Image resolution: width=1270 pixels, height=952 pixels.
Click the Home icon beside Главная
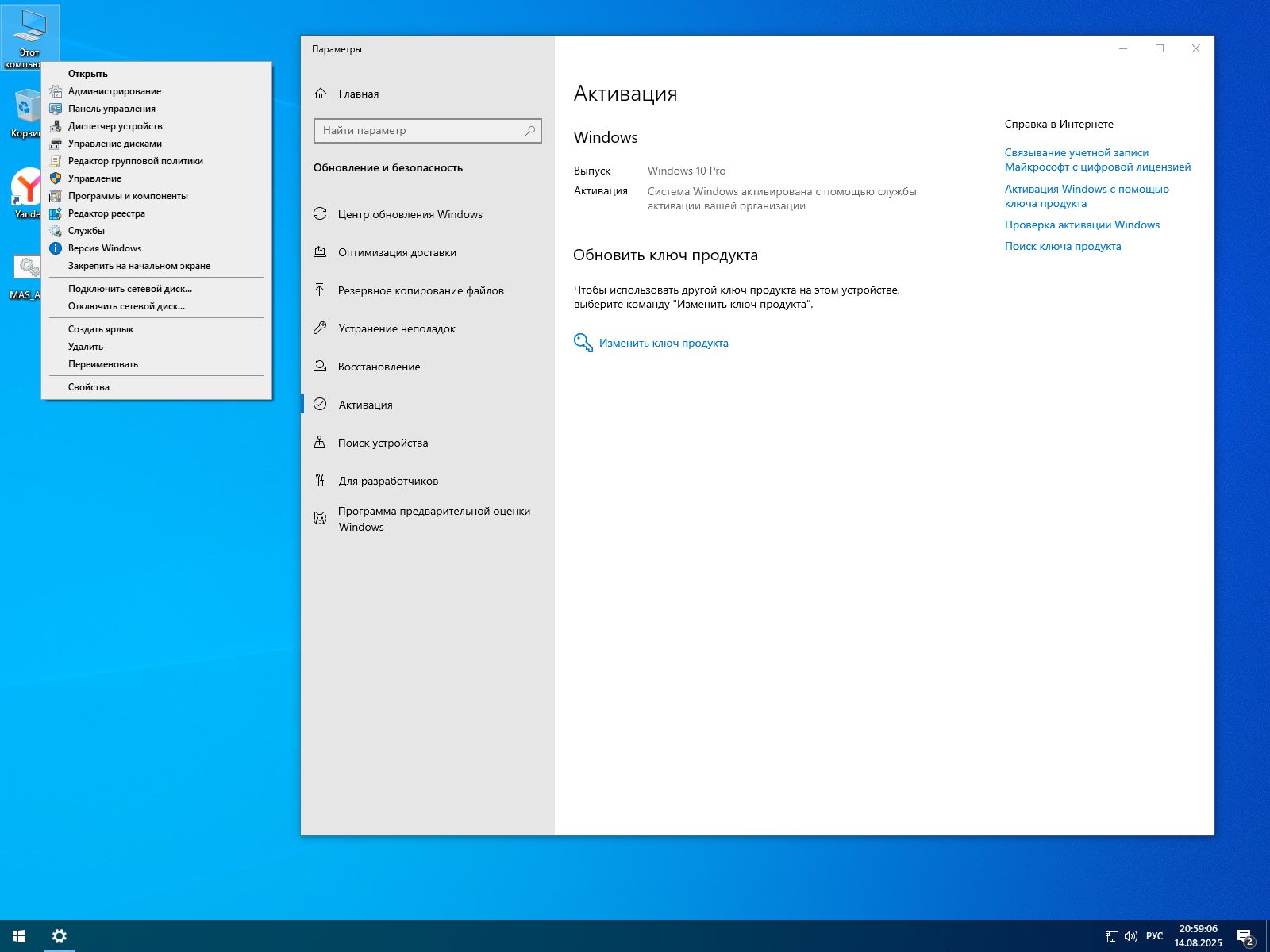click(x=321, y=94)
